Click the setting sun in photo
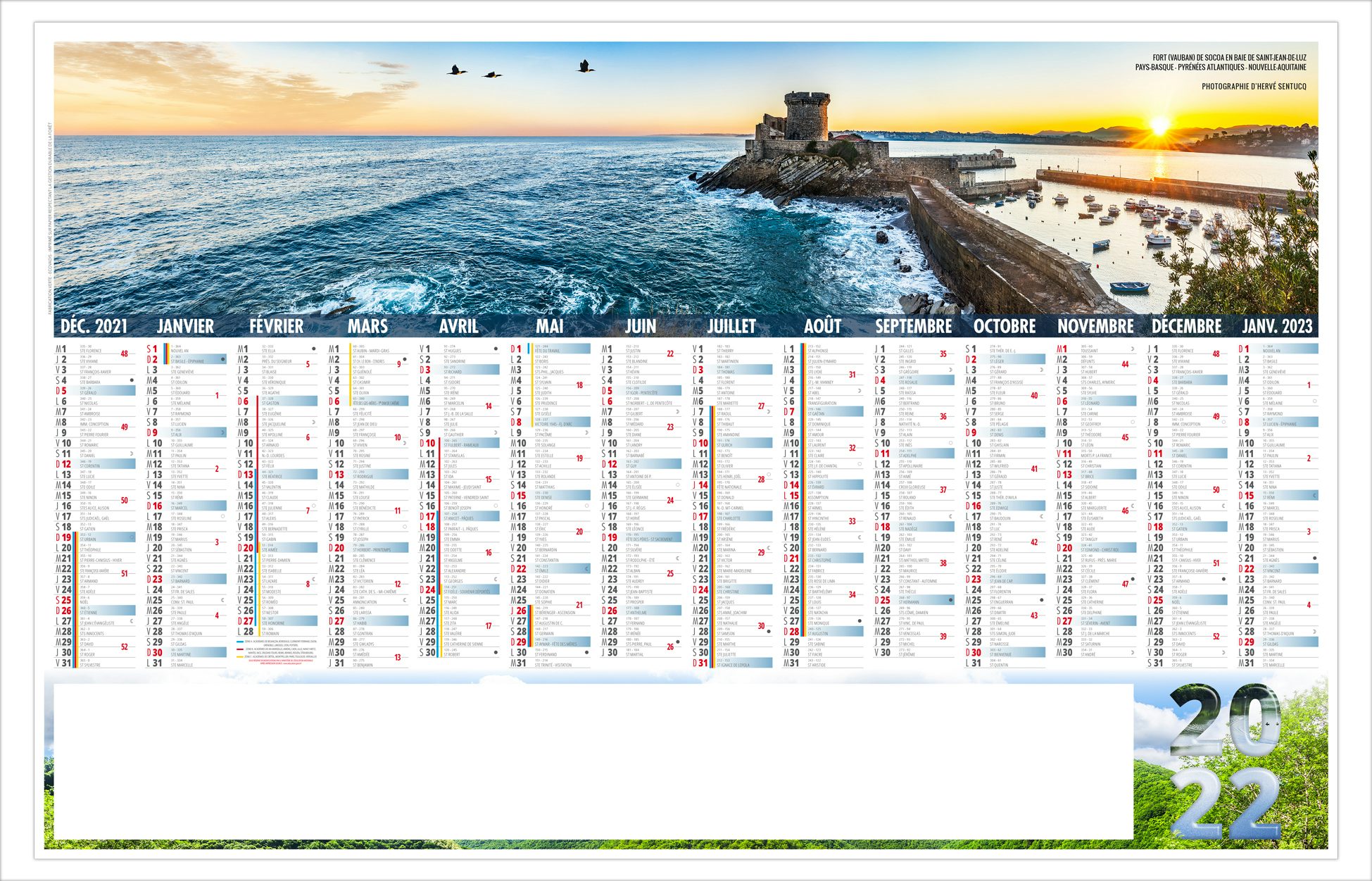Screen dimensions: 1372x881 click(1158, 127)
